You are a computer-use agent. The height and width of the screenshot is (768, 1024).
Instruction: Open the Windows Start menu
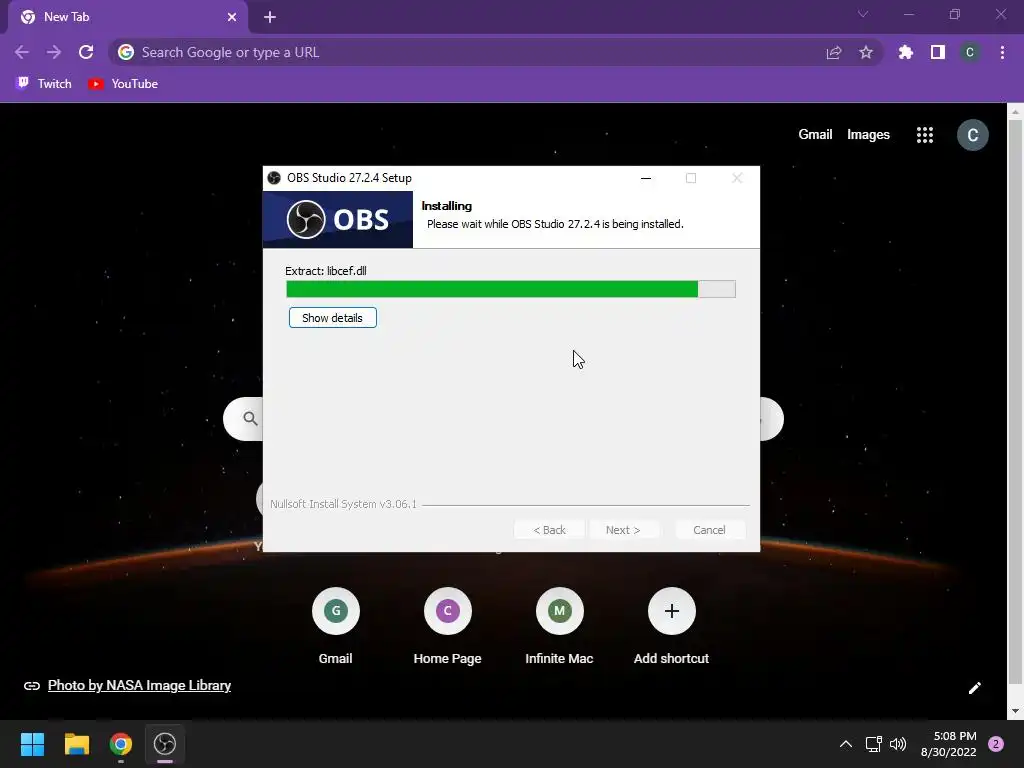[32, 744]
